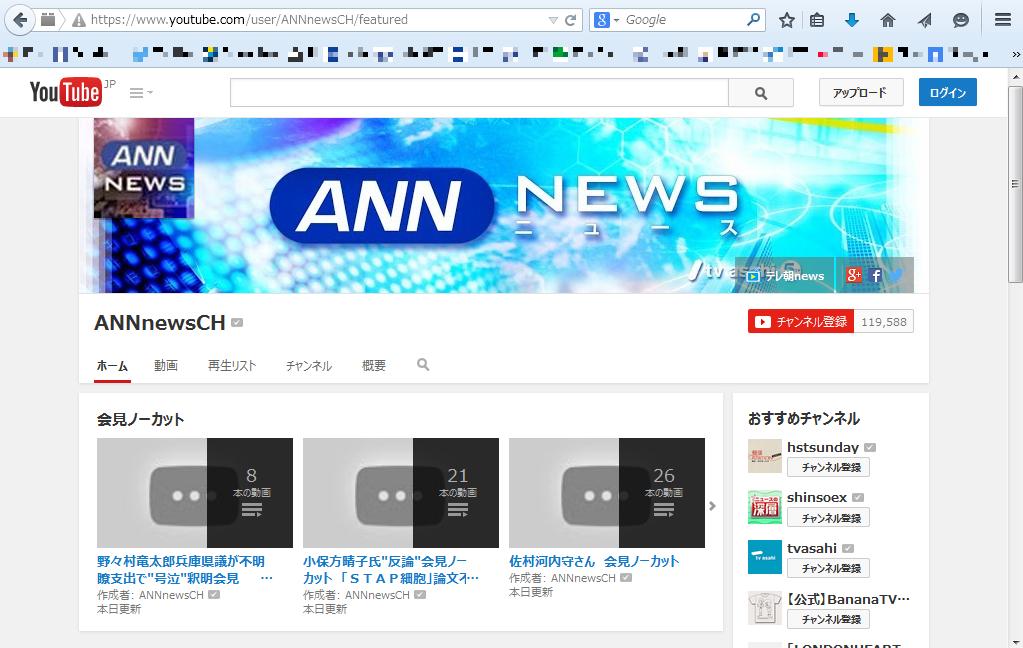Open the Twitter link on the banner
This screenshot has width=1023, height=648.
pyautogui.click(x=896, y=275)
